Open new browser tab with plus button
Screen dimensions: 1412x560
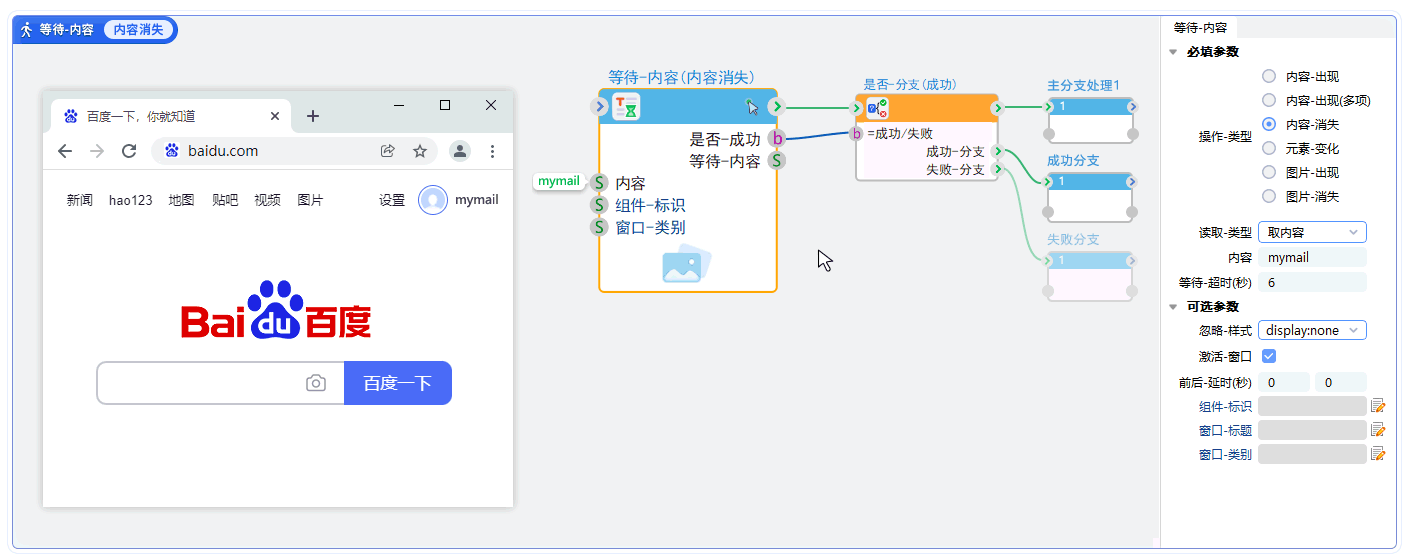[313, 116]
